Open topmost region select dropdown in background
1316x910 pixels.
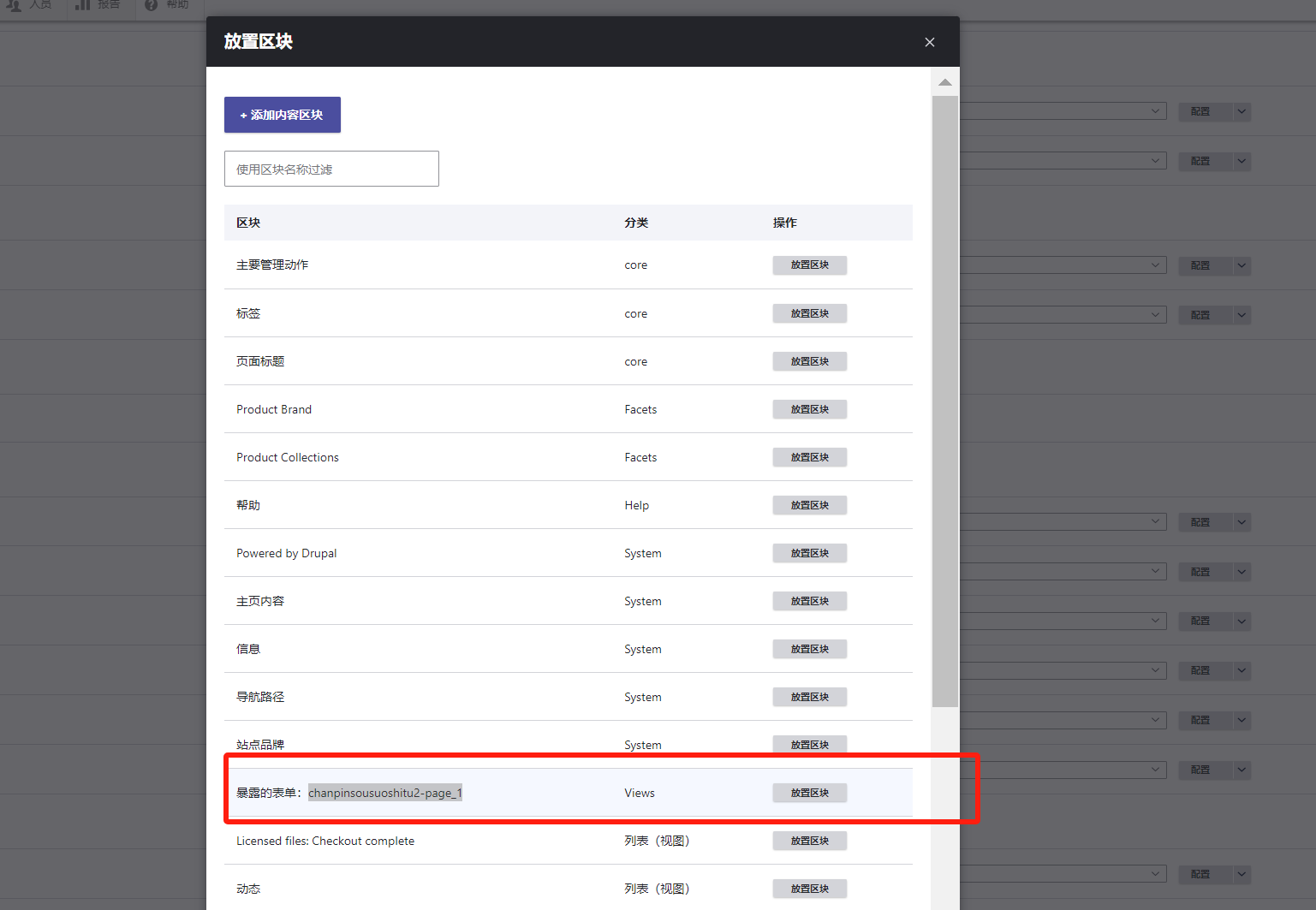1063,111
